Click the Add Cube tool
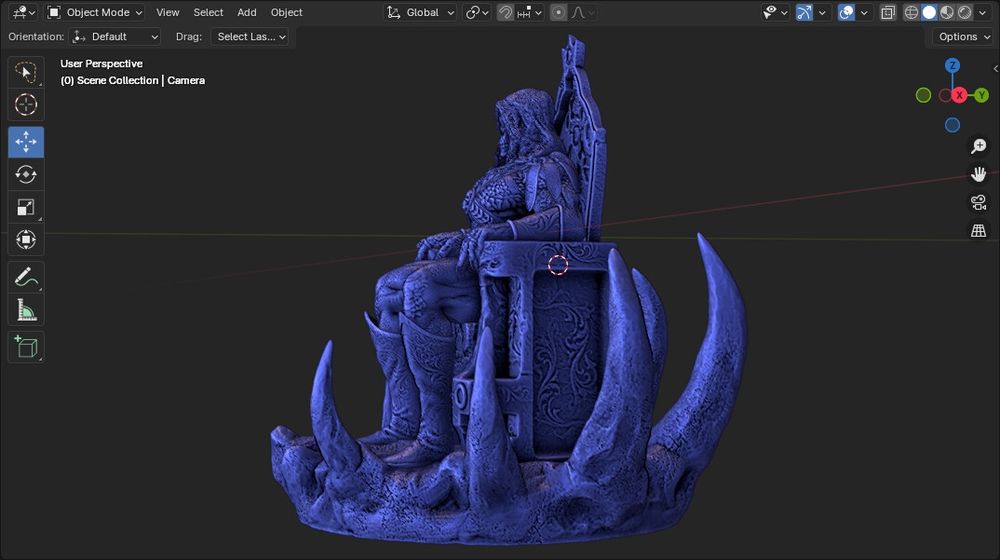The image size is (1000, 560). (x=26, y=347)
